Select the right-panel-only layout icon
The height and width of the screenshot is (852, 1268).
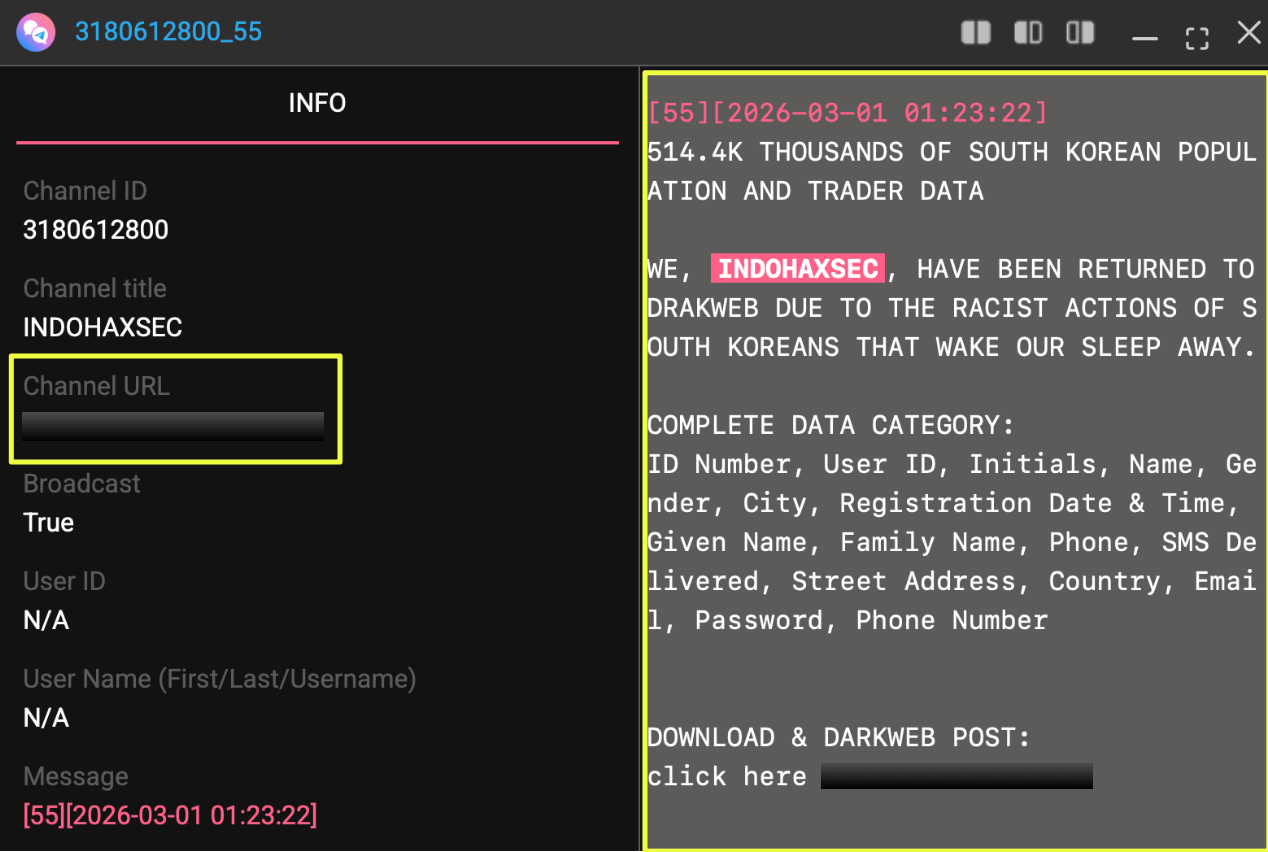(x=1080, y=33)
